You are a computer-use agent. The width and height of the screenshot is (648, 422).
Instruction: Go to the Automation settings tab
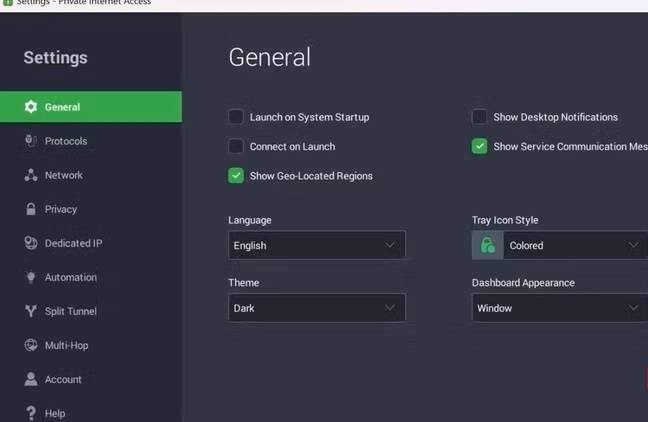coord(91,277)
